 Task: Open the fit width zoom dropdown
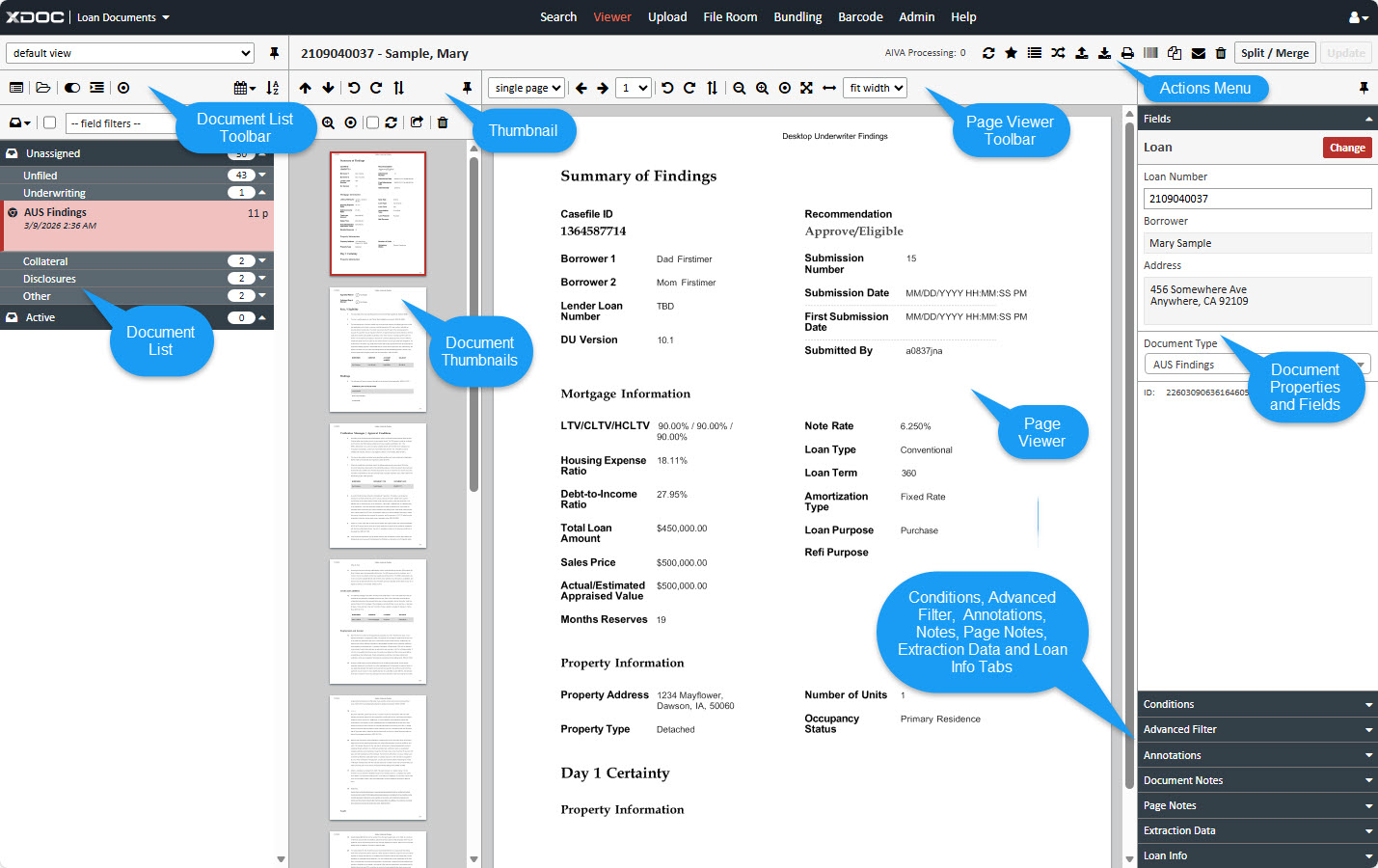(x=876, y=88)
